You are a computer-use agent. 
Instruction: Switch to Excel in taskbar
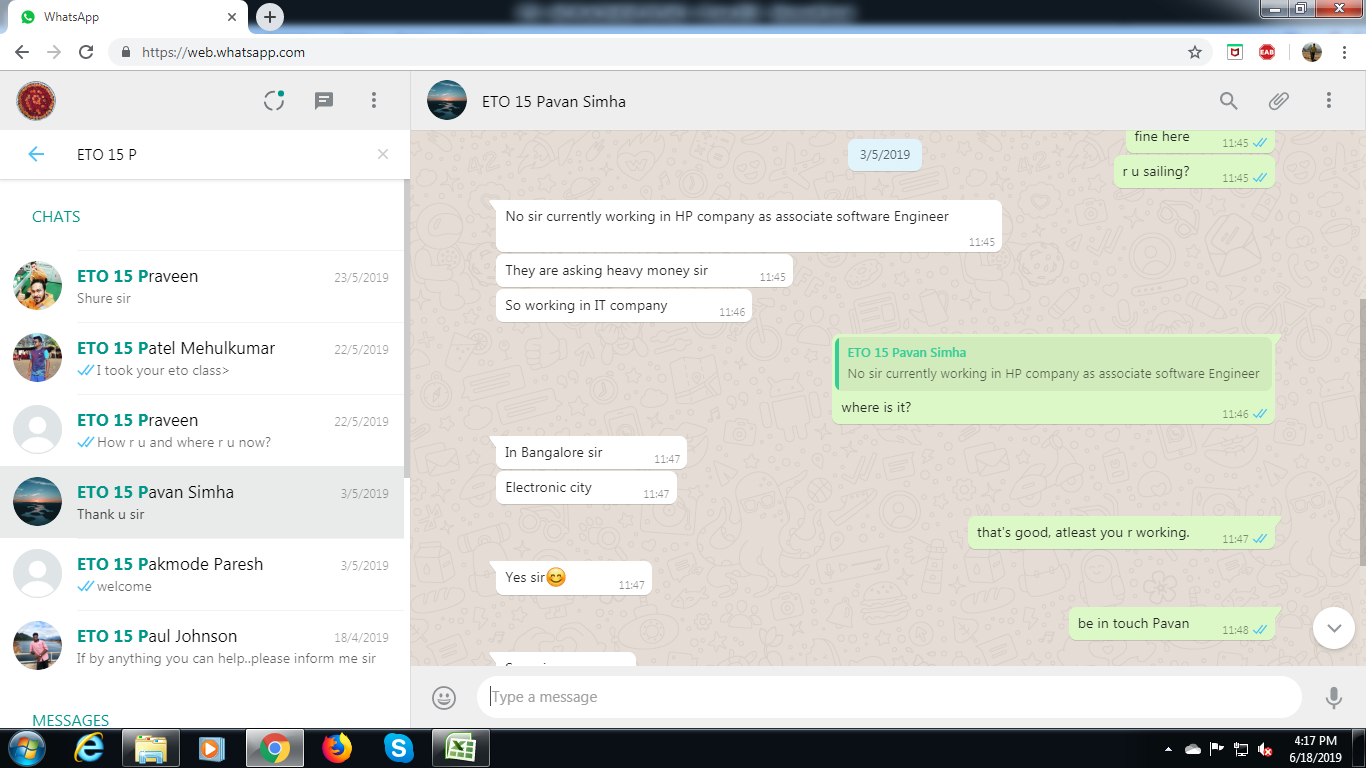click(460, 748)
